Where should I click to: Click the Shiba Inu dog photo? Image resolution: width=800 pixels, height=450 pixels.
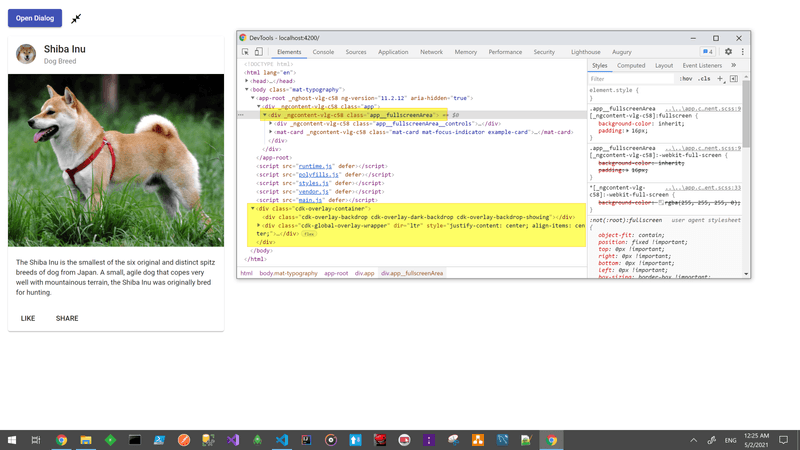(116, 160)
